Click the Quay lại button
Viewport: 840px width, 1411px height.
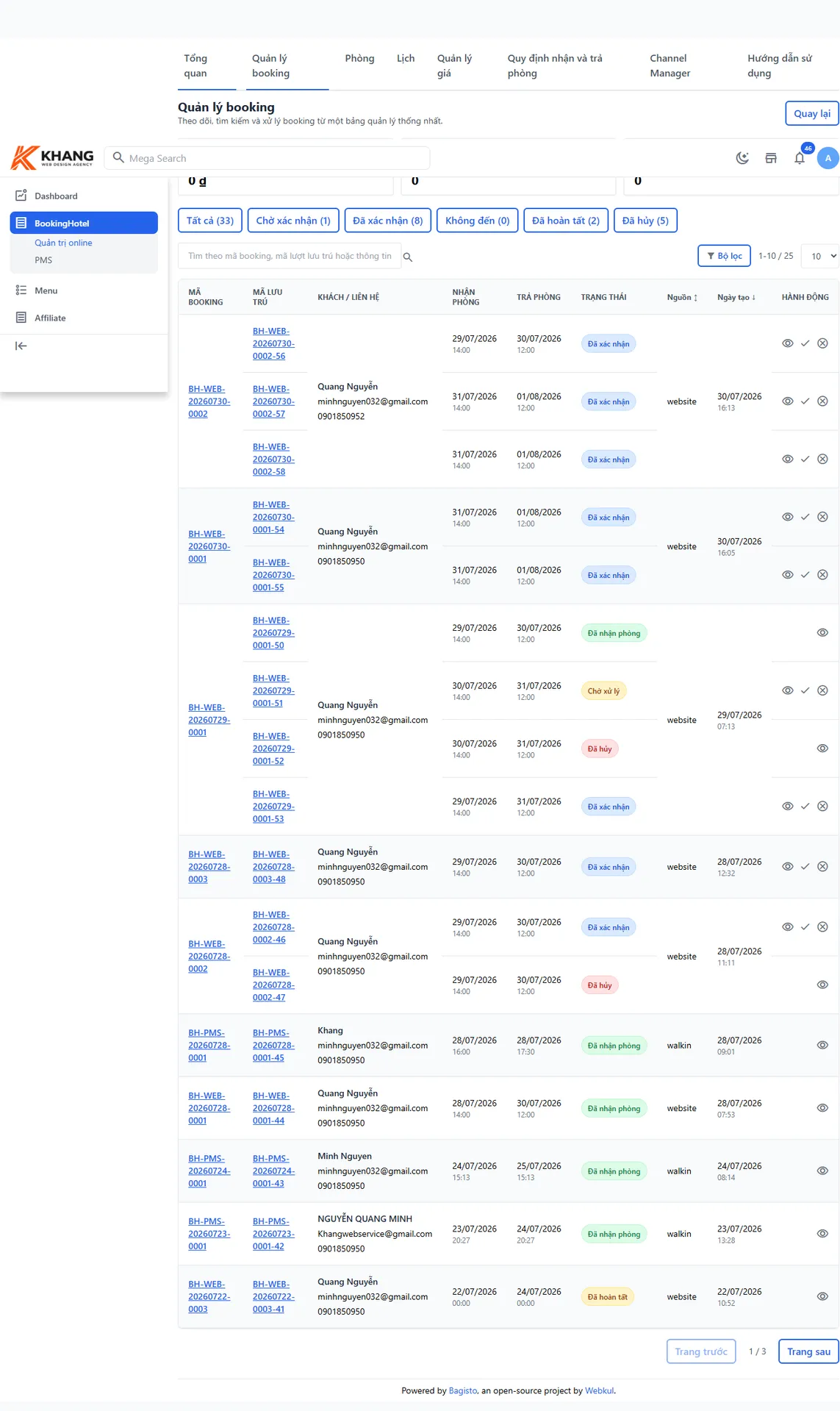(812, 113)
